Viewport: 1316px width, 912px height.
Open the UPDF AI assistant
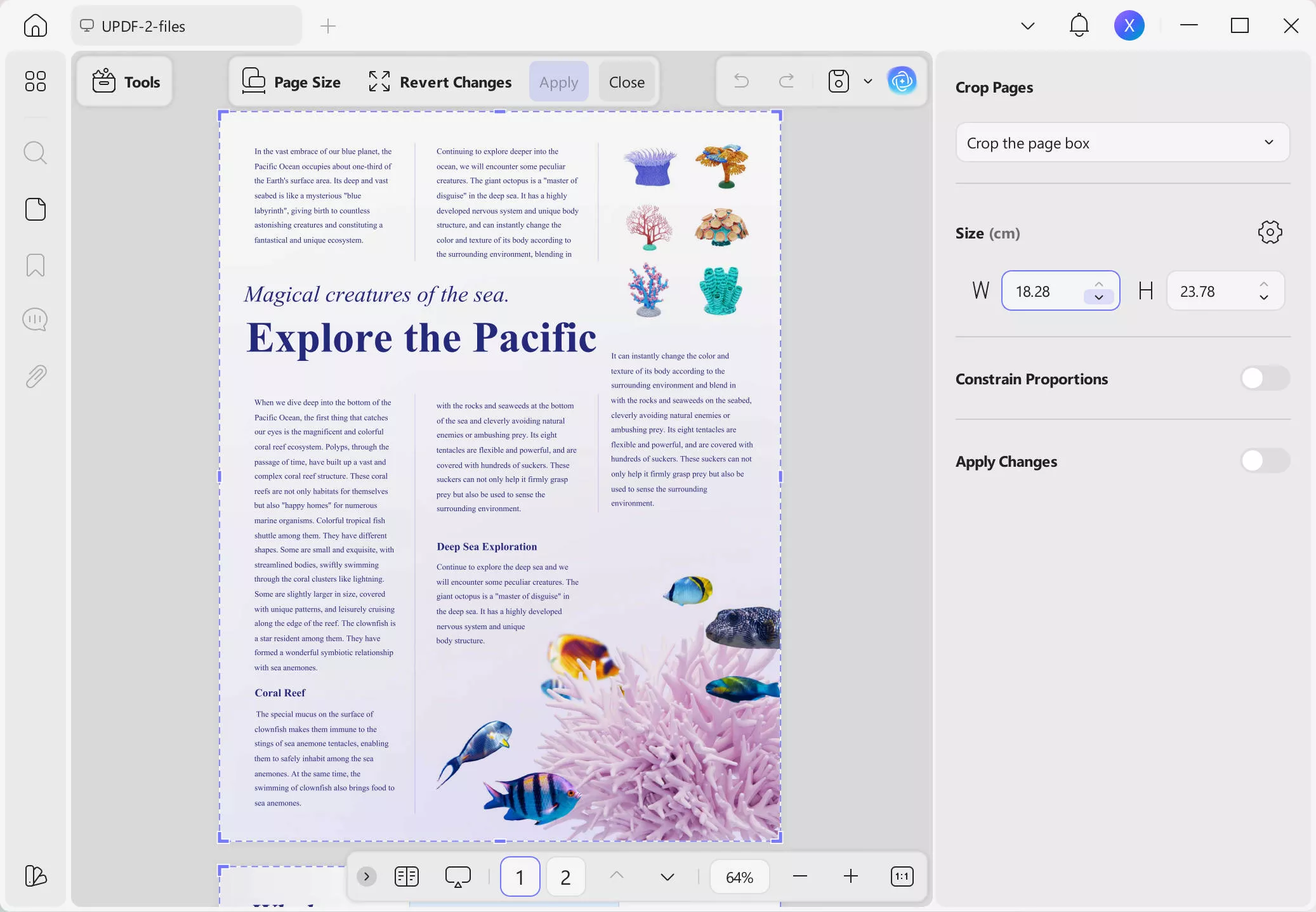tap(902, 81)
